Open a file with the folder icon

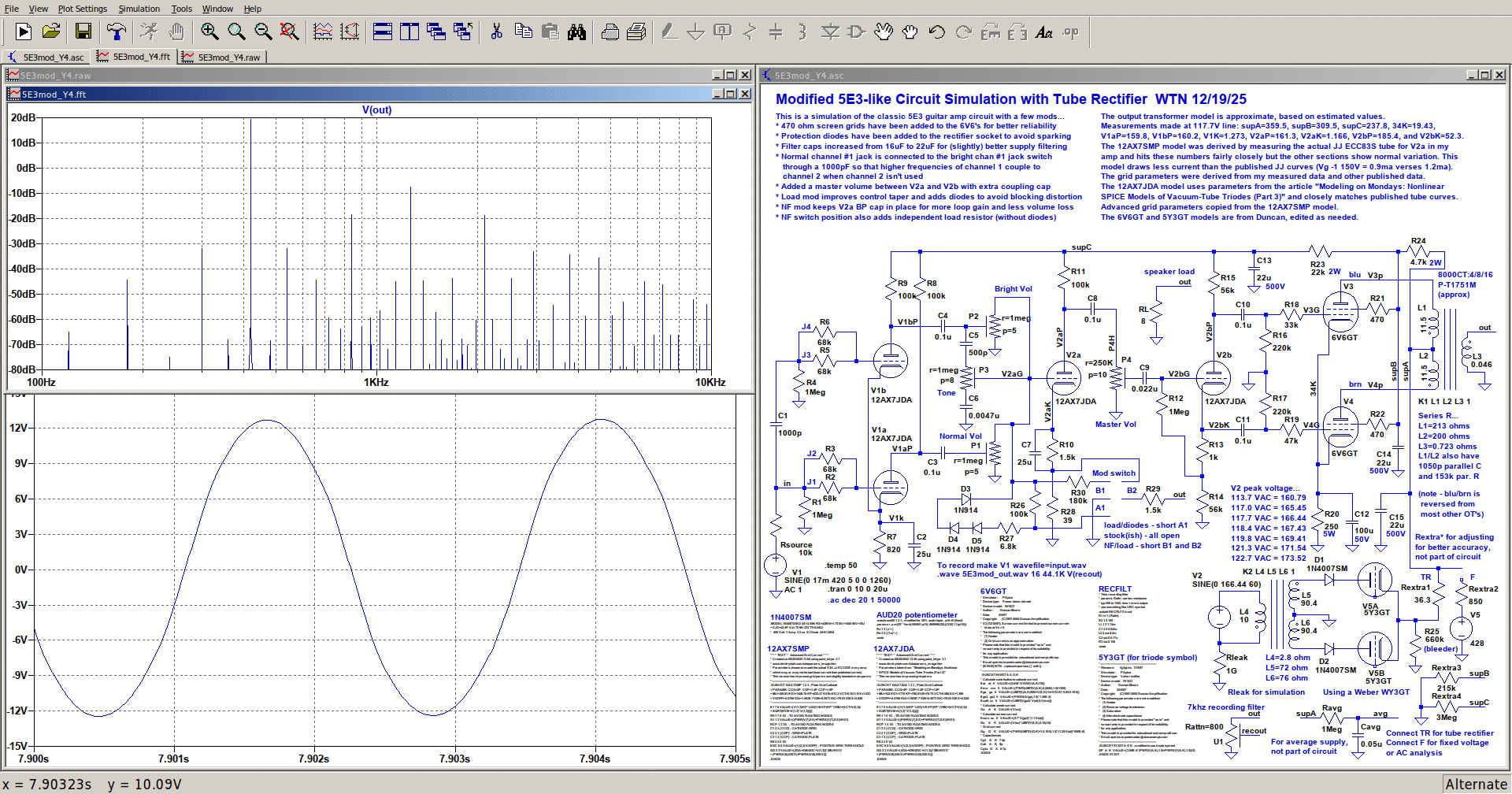(x=51, y=32)
